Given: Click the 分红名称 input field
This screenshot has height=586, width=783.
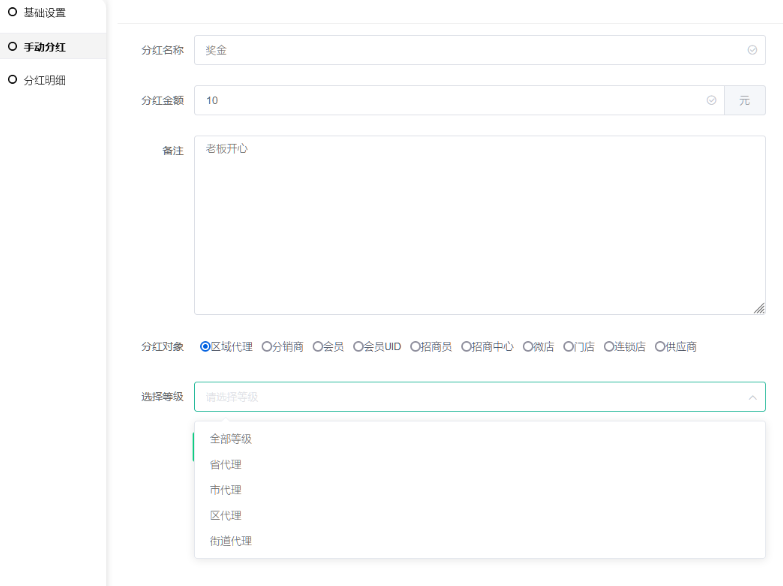Looking at the screenshot, I should [x=470, y=50].
